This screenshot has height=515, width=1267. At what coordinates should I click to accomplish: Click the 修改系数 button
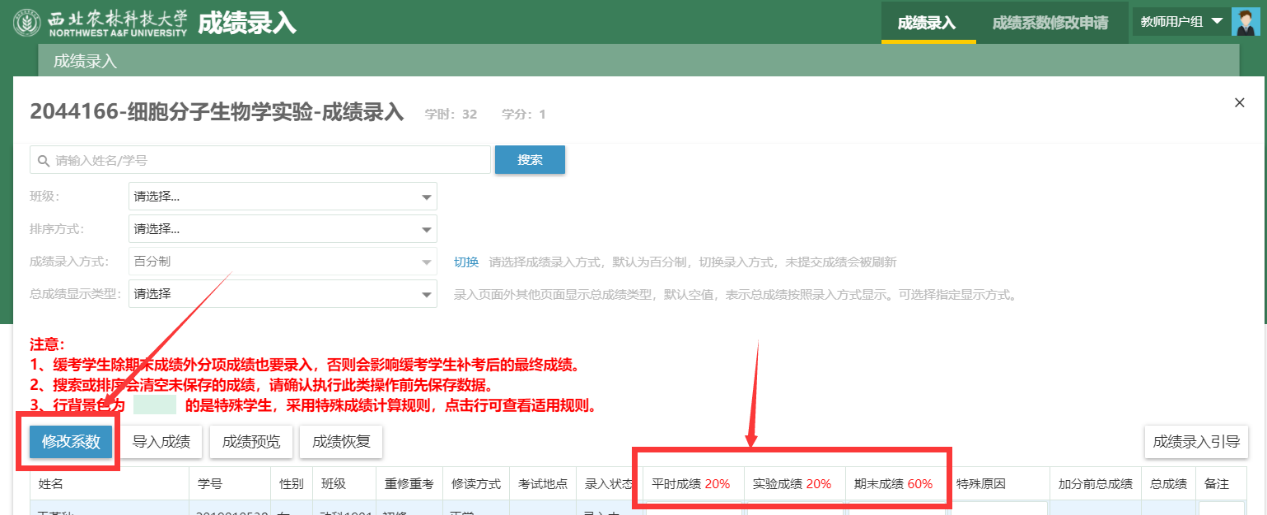click(x=71, y=442)
